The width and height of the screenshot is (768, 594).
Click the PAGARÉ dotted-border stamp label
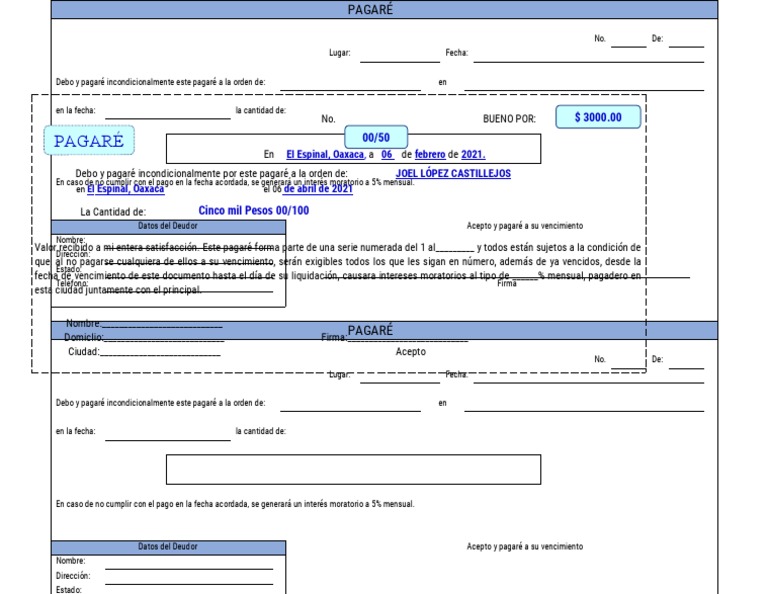(89, 141)
